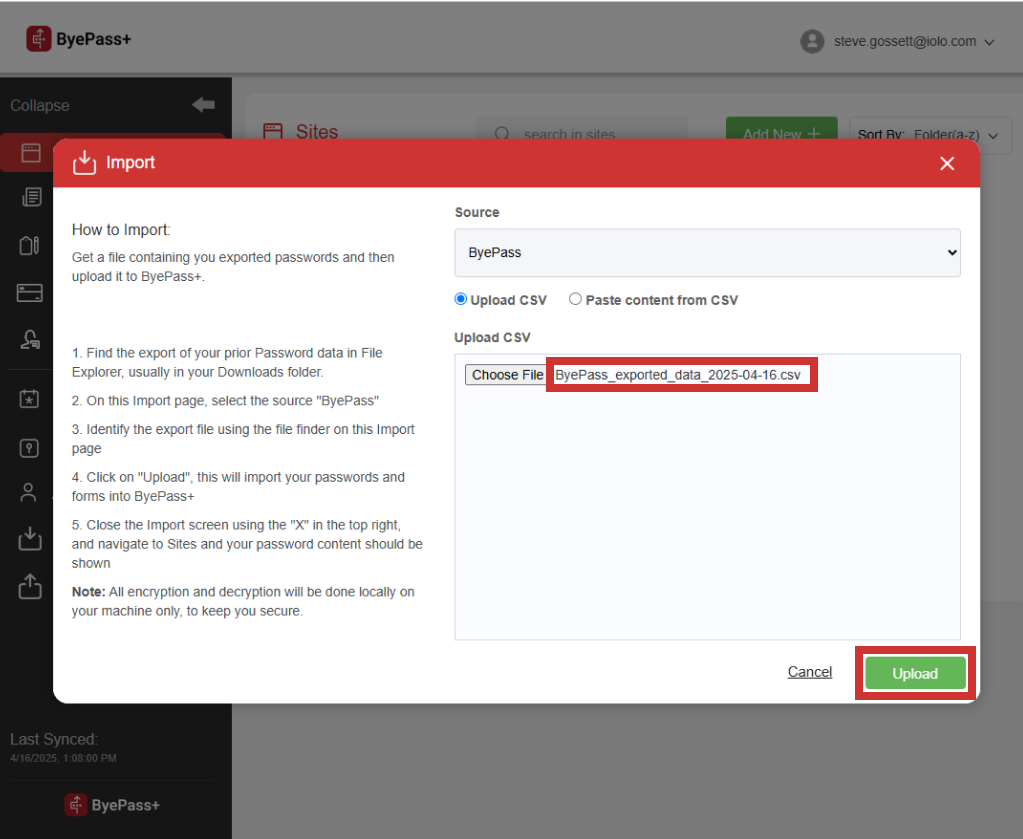Open the stacked notes document sidebar icon
The image size is (1023, 839).
pyautogui.click(x=31, y=197)
